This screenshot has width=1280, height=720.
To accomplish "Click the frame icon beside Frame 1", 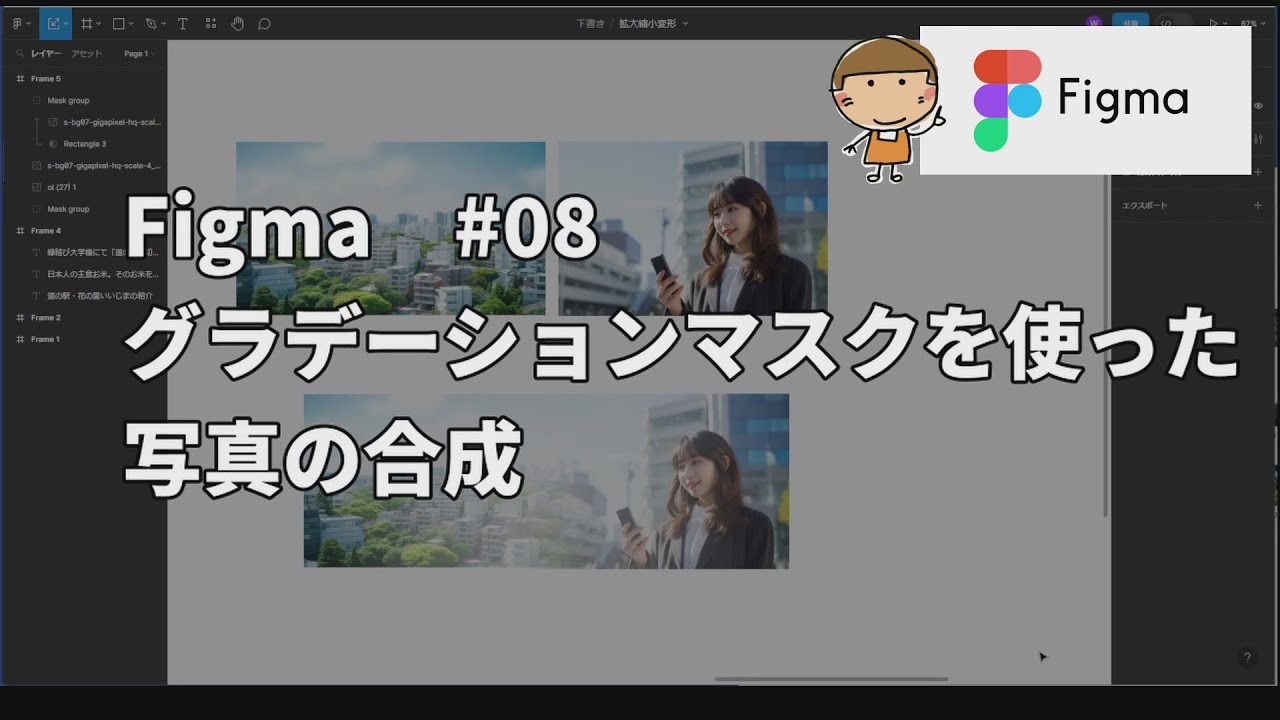I will coord(20,339).
